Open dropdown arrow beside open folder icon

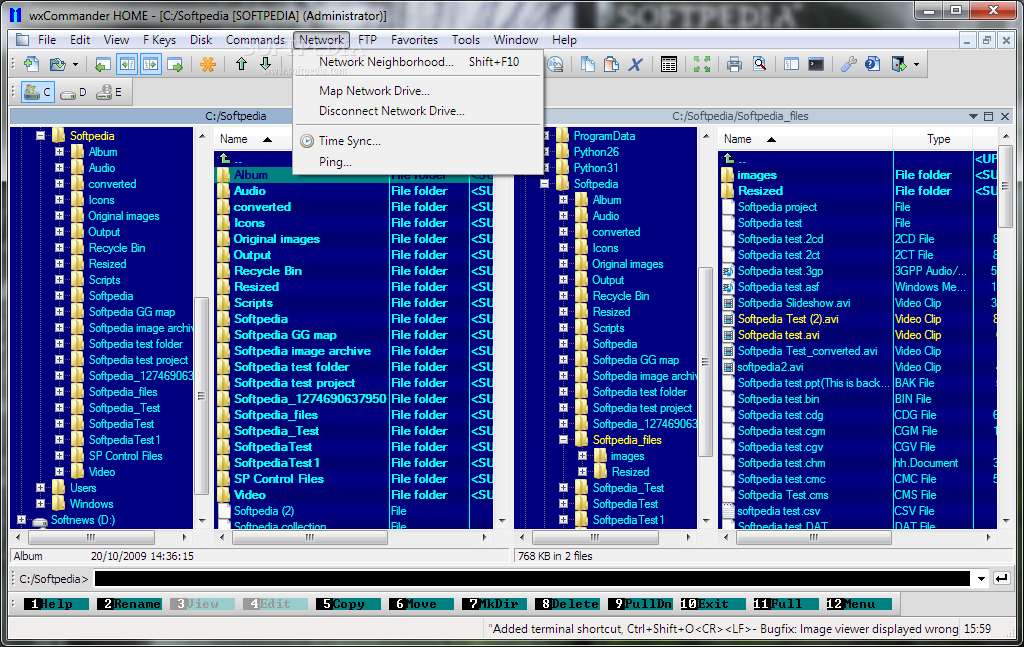coord(75,65)
